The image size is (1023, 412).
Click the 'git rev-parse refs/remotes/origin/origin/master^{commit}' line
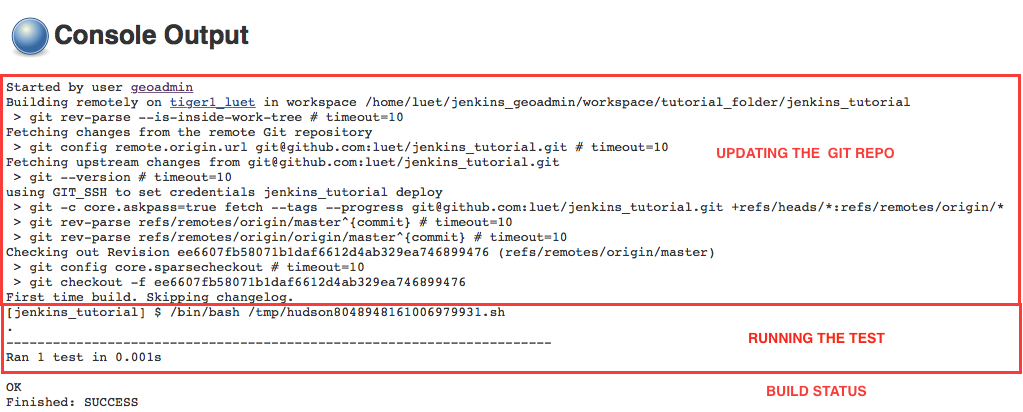(290, 237)
